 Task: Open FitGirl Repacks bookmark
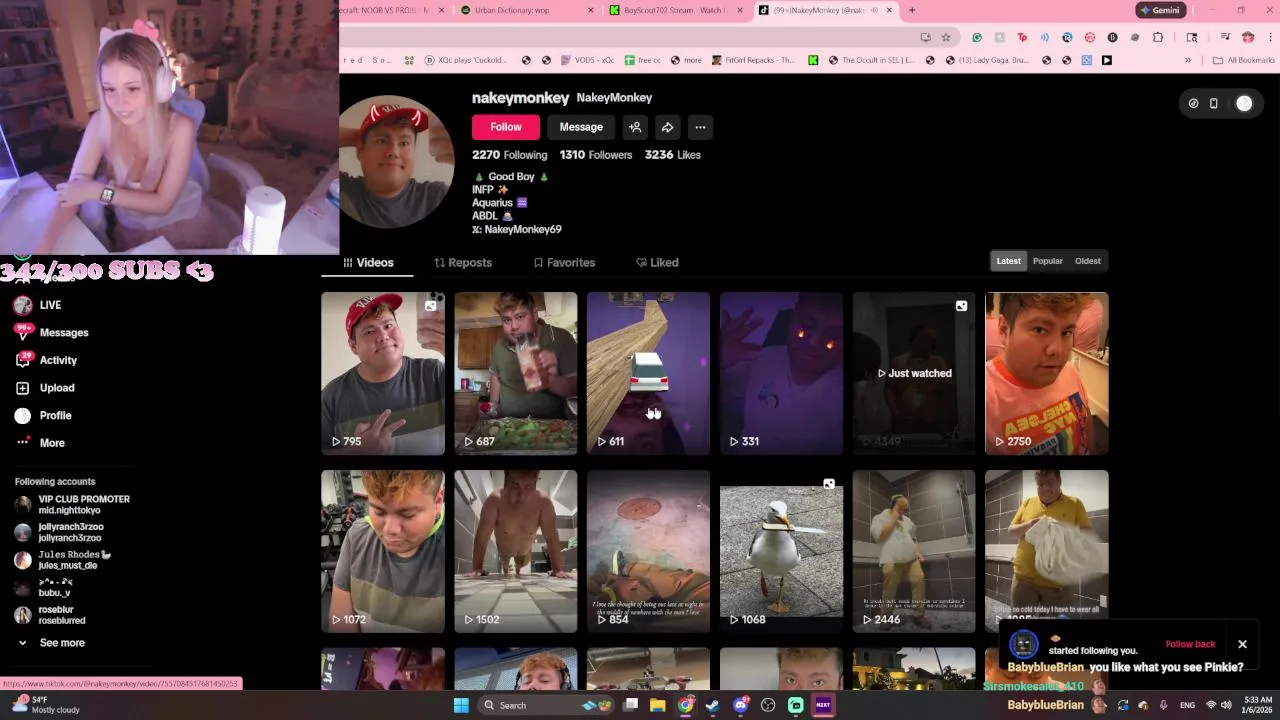[x=754, y=60]
